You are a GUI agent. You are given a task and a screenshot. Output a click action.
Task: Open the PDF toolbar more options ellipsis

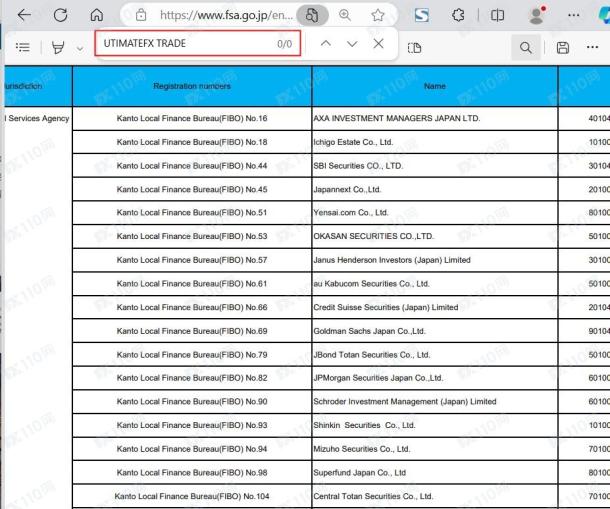tap(592, 47)
